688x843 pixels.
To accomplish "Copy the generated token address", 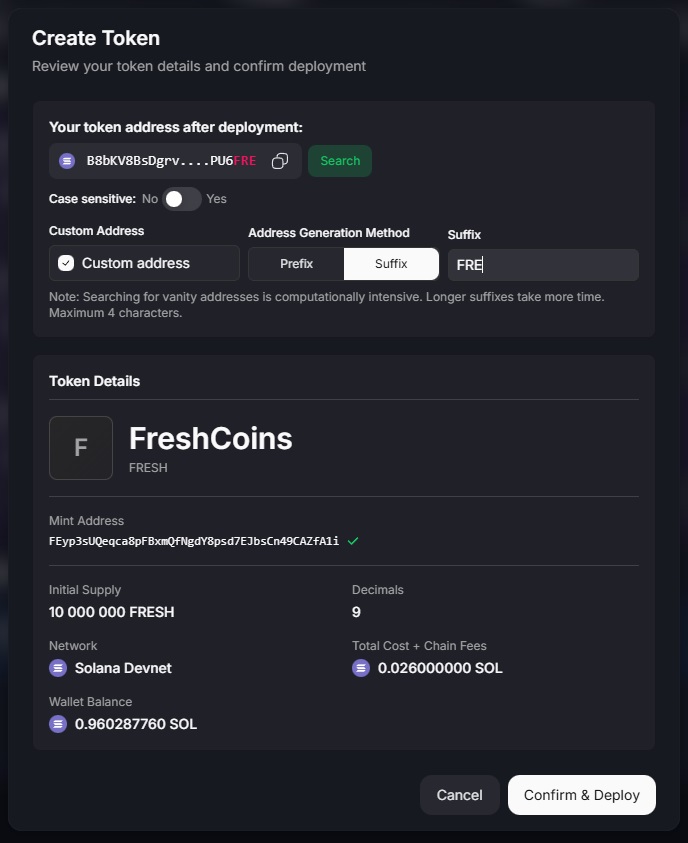I will 281,160.
